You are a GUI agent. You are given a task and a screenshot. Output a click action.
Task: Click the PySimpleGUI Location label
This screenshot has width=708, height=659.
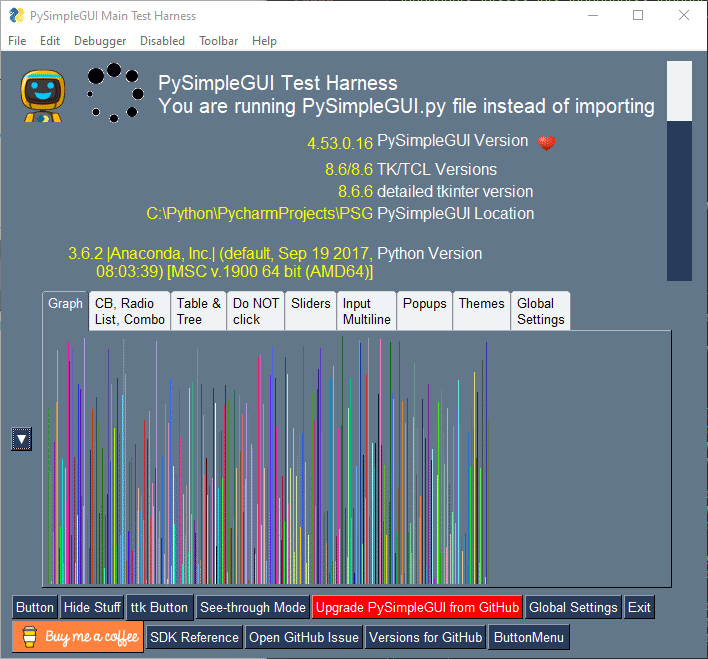[x=456, y=213]
